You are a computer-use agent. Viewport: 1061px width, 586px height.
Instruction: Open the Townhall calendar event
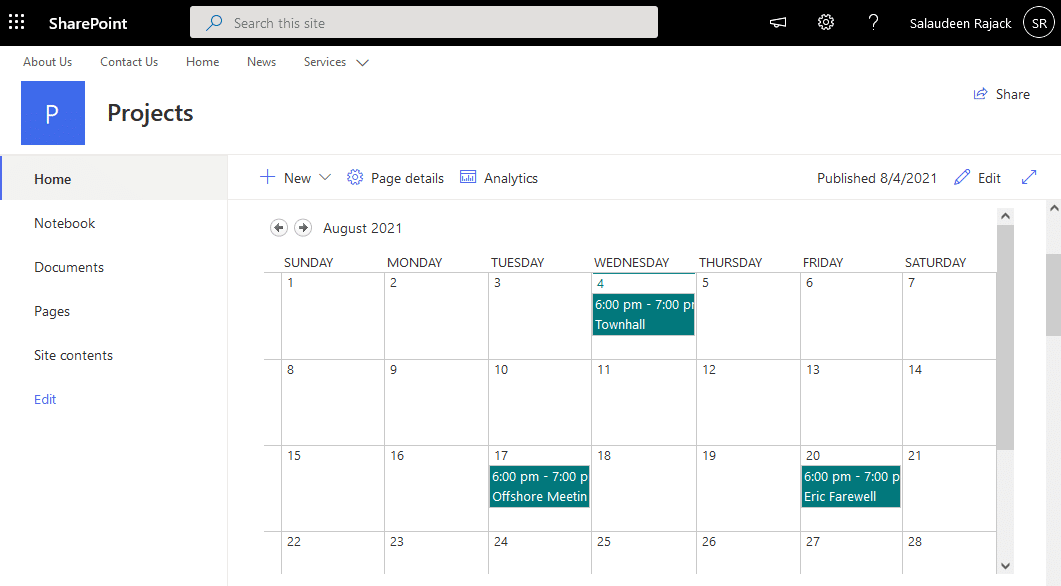pos(643,314)
